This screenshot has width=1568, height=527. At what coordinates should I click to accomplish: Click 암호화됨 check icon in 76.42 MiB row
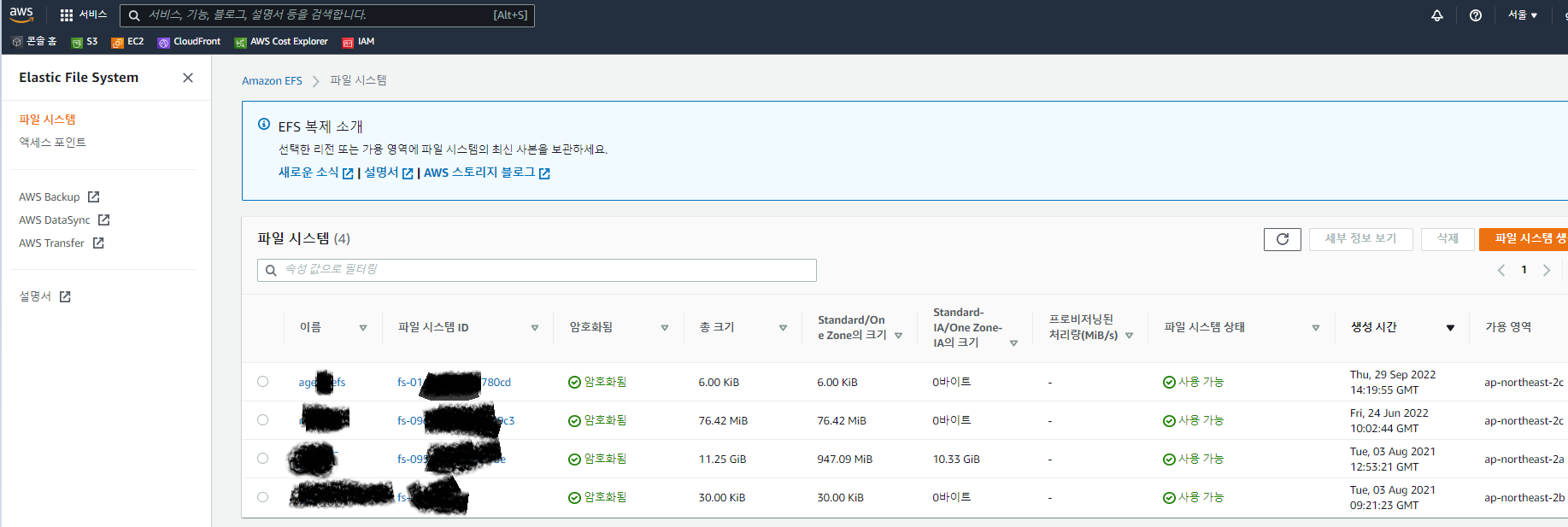click(x=575, y=421)
